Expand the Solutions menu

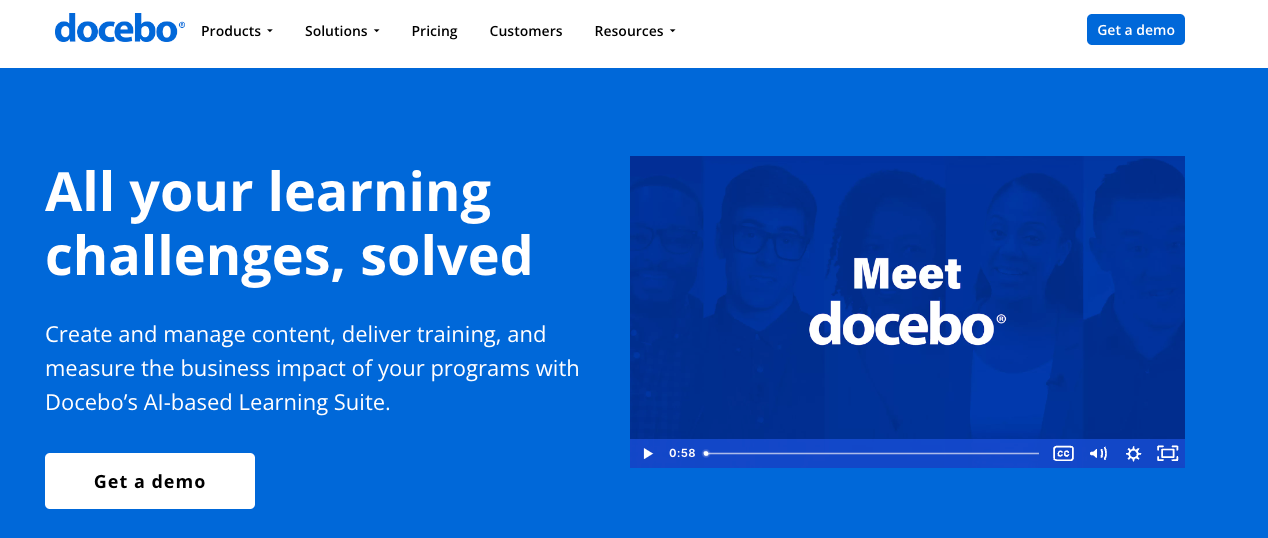342,31
